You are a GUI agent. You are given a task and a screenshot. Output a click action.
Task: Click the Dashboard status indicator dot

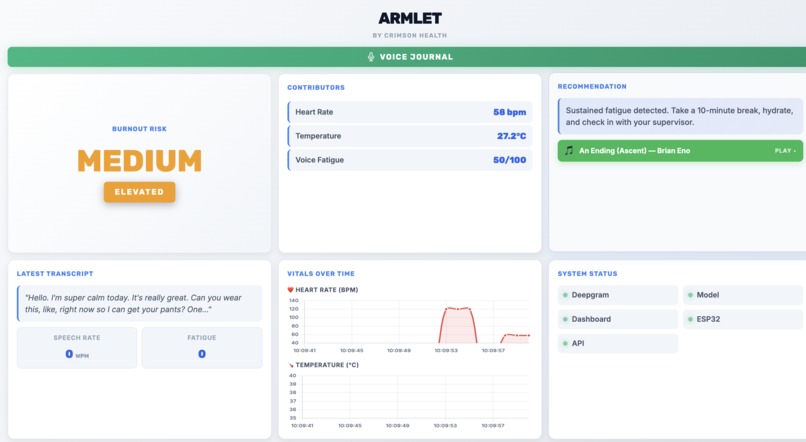565,319
